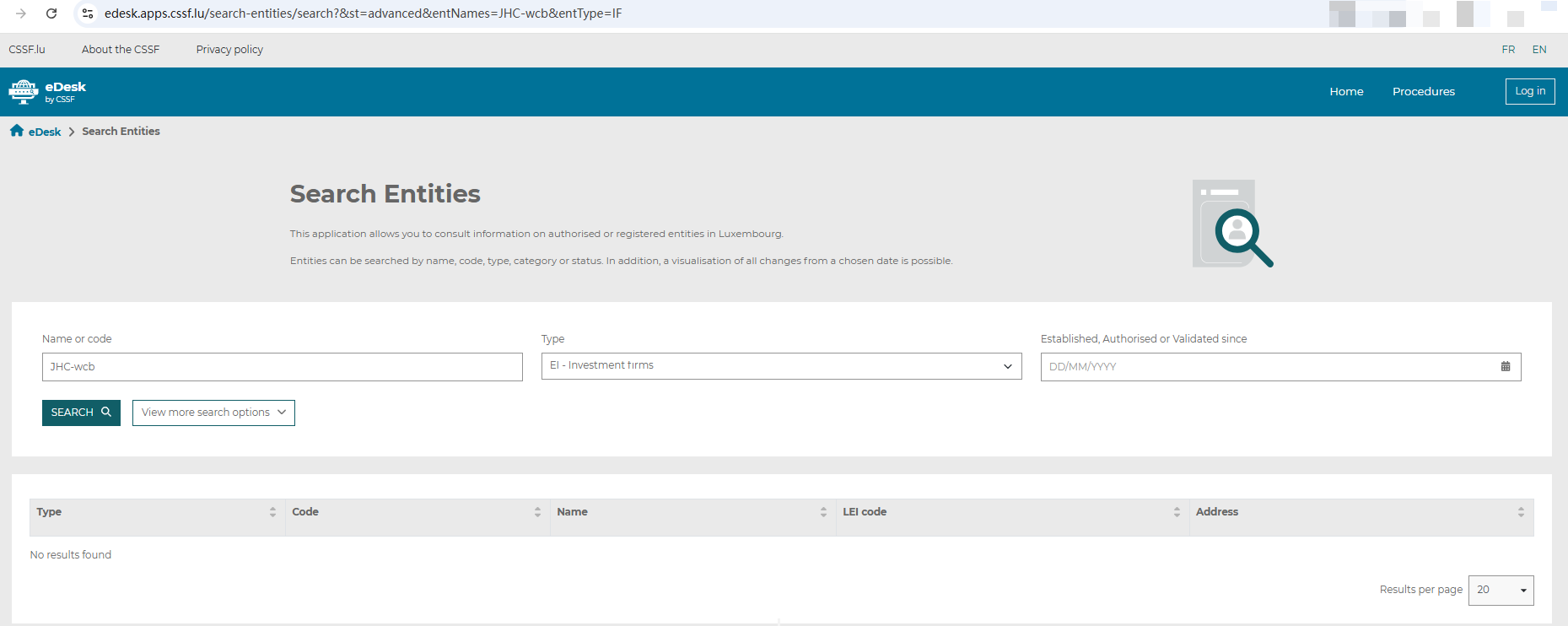Sort results by LEI code column

1177,512
